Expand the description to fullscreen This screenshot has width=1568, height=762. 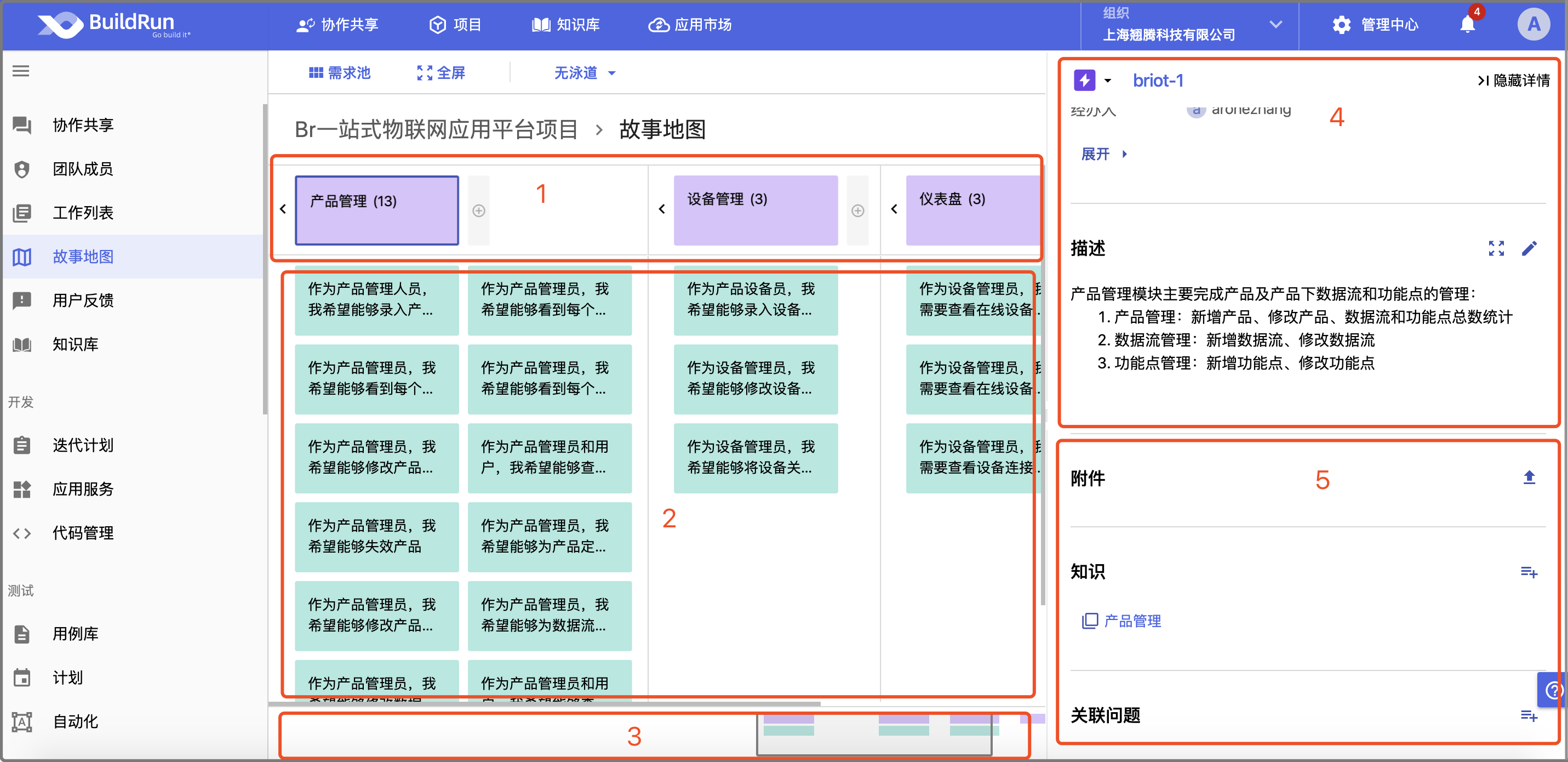pyautogui.click(x=1496, y=248)
